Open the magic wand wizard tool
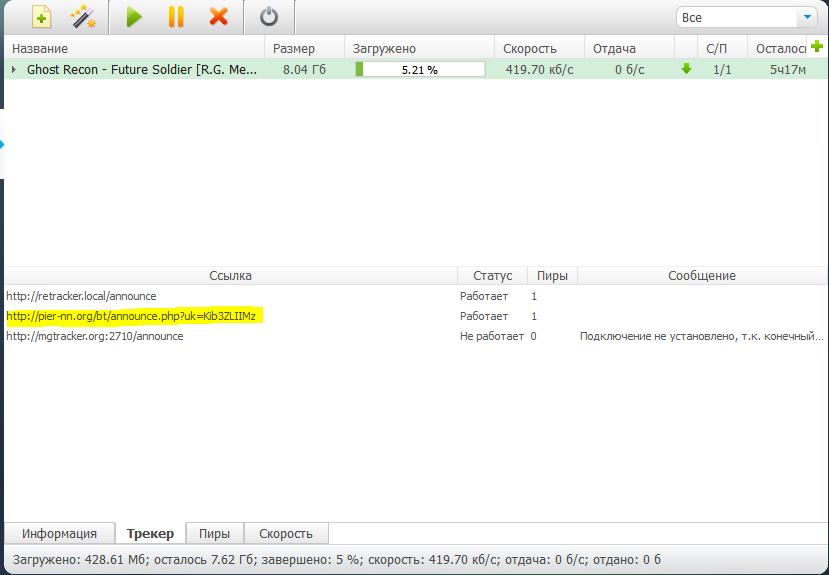Image resolution: width=829 pixels, height=575 pixels. [83, 17]
